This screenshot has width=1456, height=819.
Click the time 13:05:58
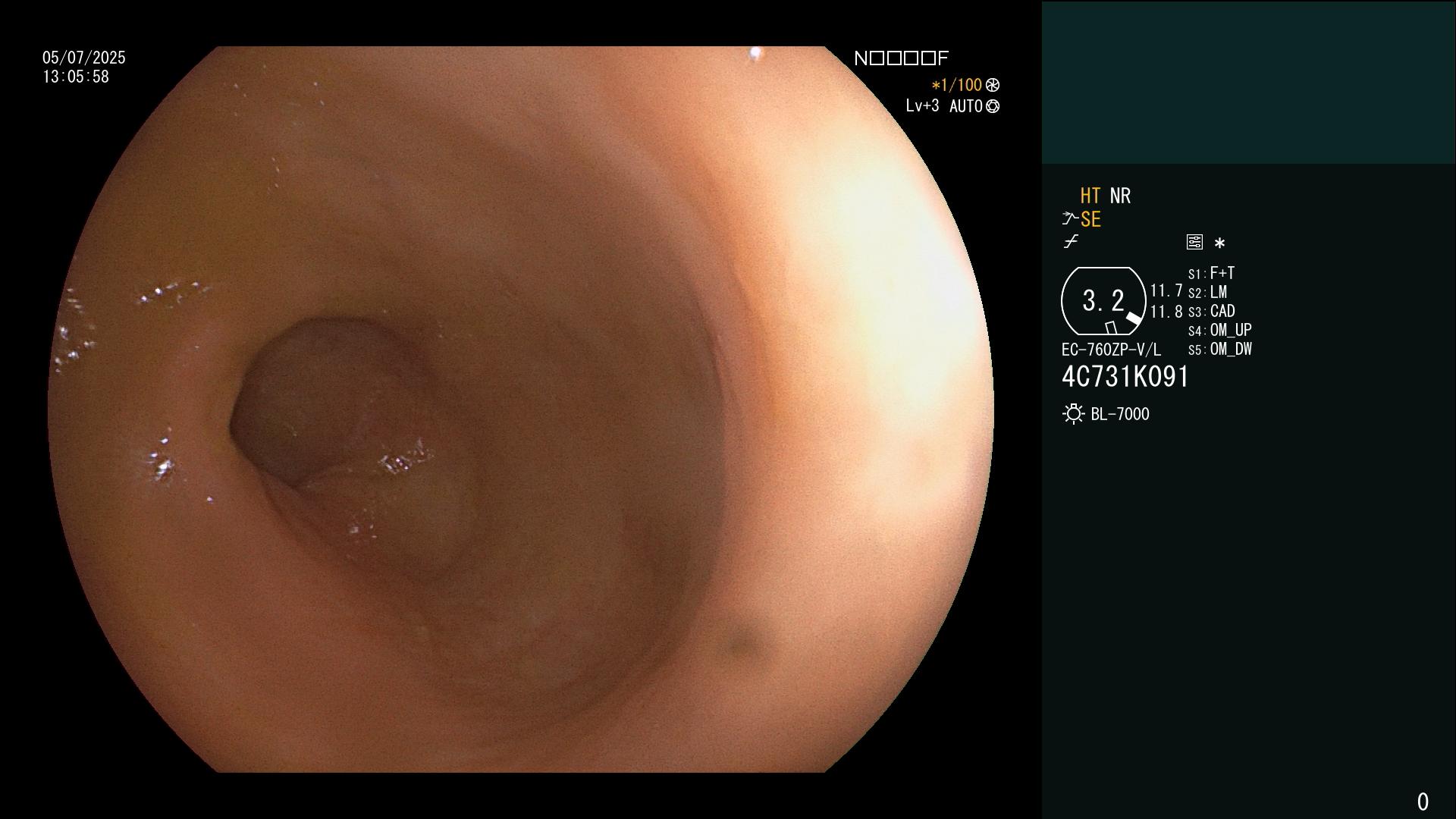point(76,77)
